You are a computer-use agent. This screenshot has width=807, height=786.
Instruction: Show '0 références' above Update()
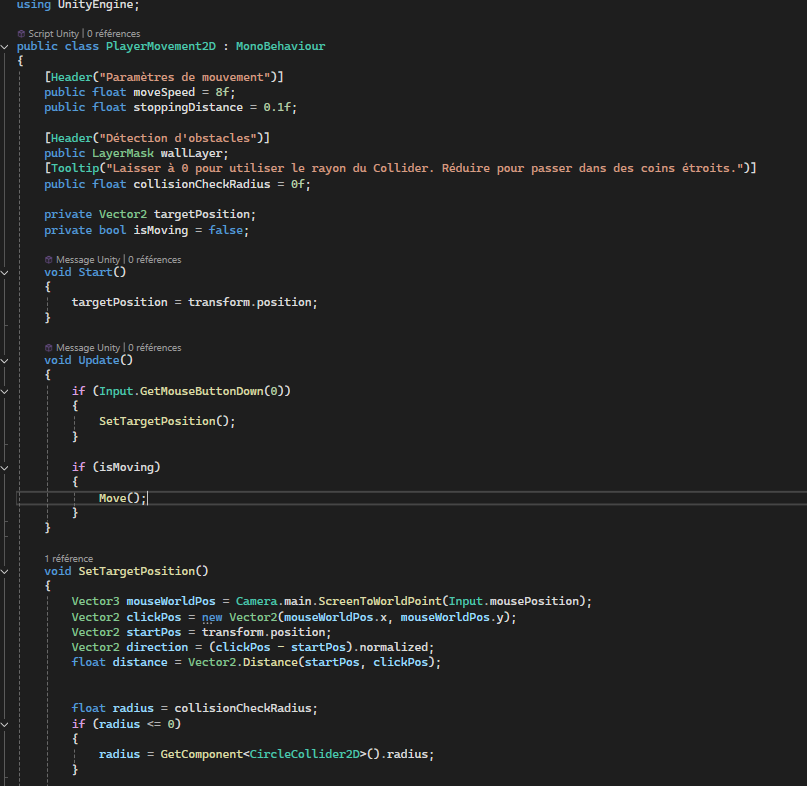pyautogui.click(x=154, y=347)
